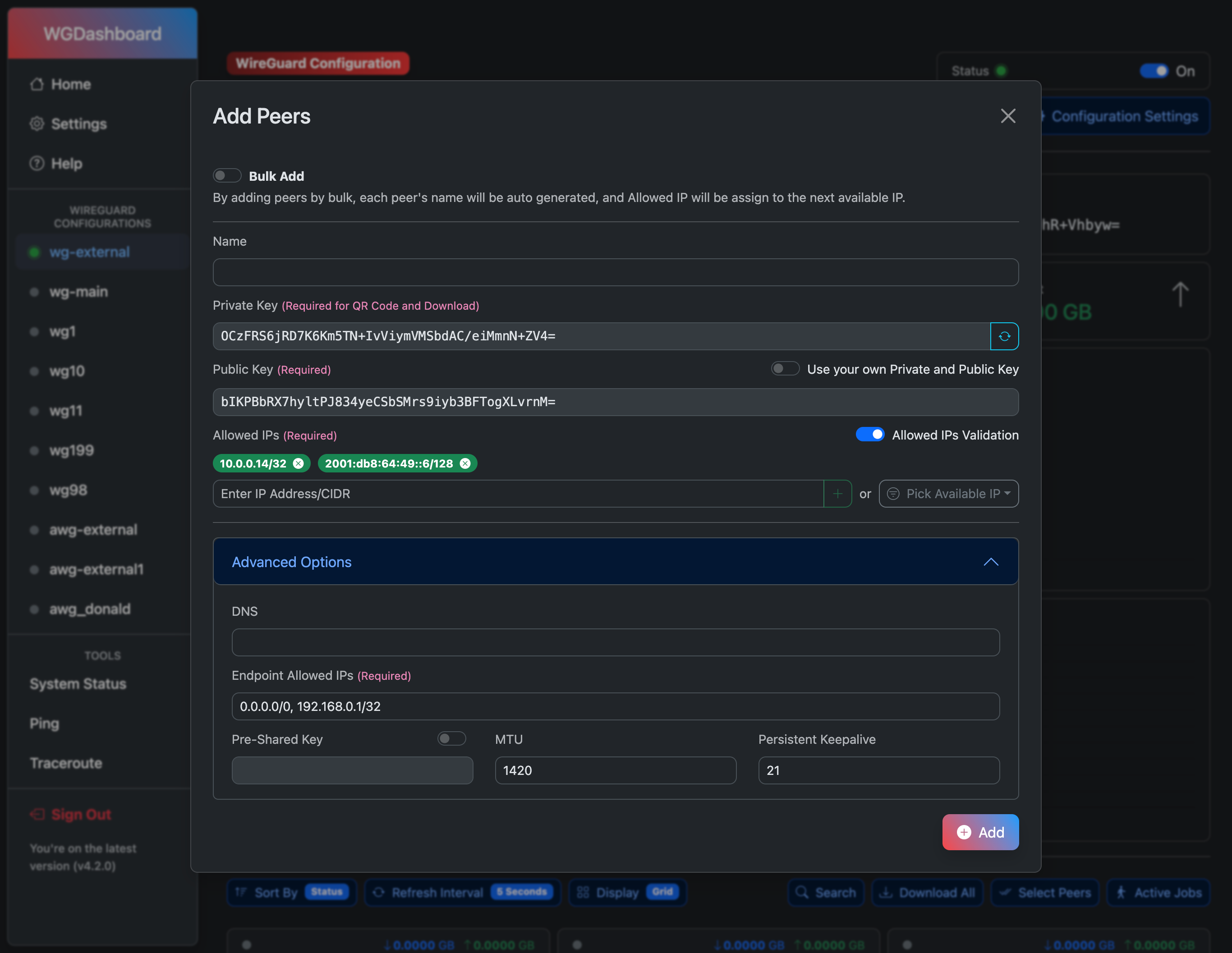This screenshot has height=953, width=1232.
Task: Click the MTU field showing 1420
Action: coord(616,770)
